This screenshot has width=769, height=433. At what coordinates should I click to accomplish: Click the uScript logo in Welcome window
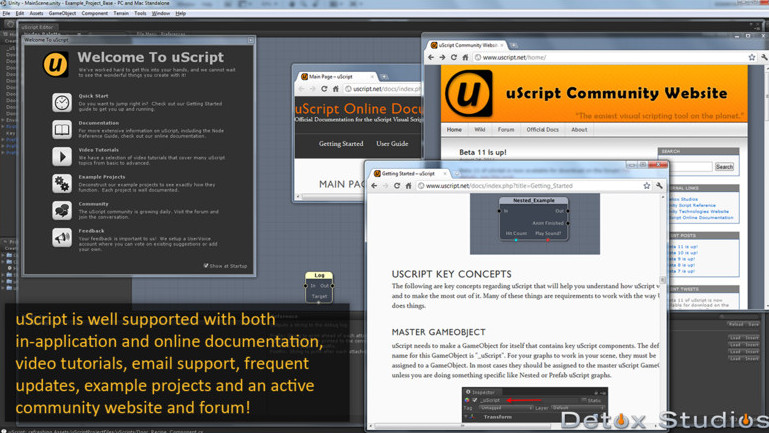click(55, 64)
